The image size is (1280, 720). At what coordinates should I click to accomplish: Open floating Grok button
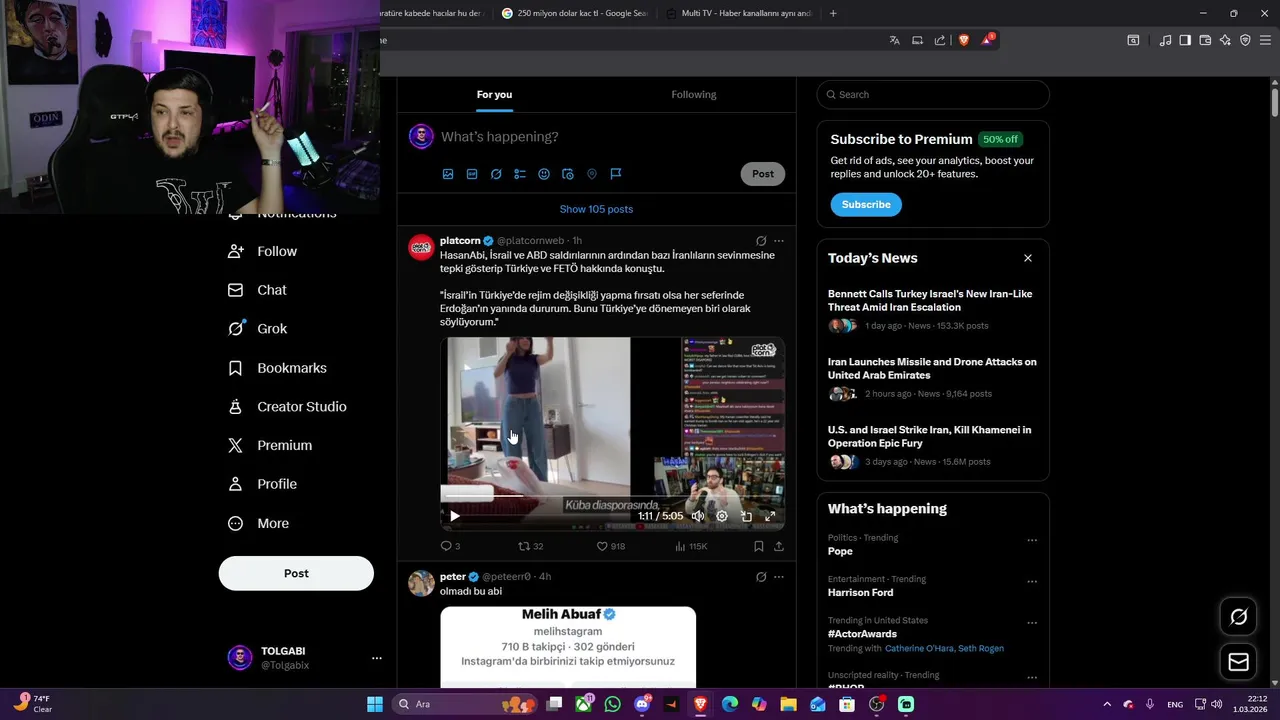click(1238, 617)
